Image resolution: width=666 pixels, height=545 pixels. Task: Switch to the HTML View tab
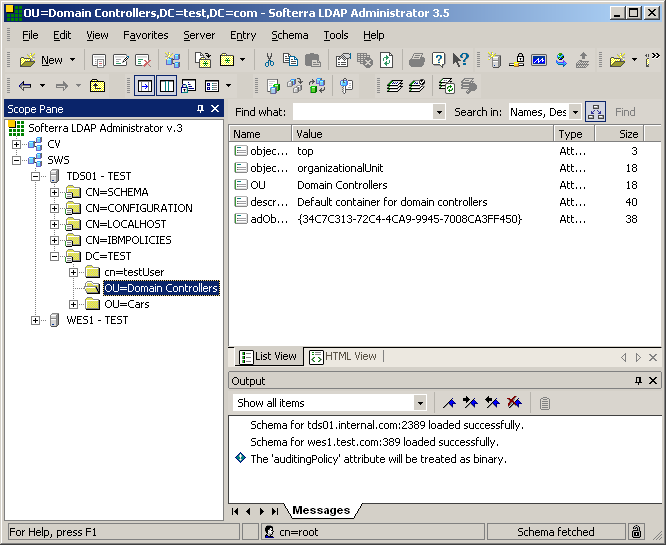click(343, 356)
